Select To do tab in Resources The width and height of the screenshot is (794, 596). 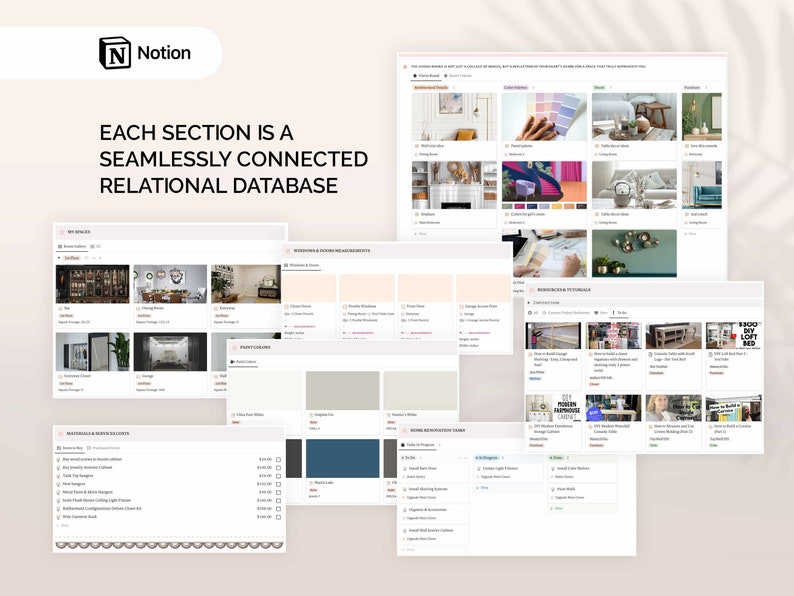click(619, 313)
